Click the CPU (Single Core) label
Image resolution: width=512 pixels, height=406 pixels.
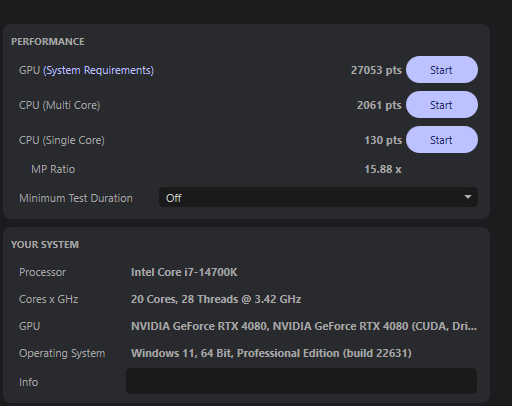pyautogui.click(x=62, y=140)
